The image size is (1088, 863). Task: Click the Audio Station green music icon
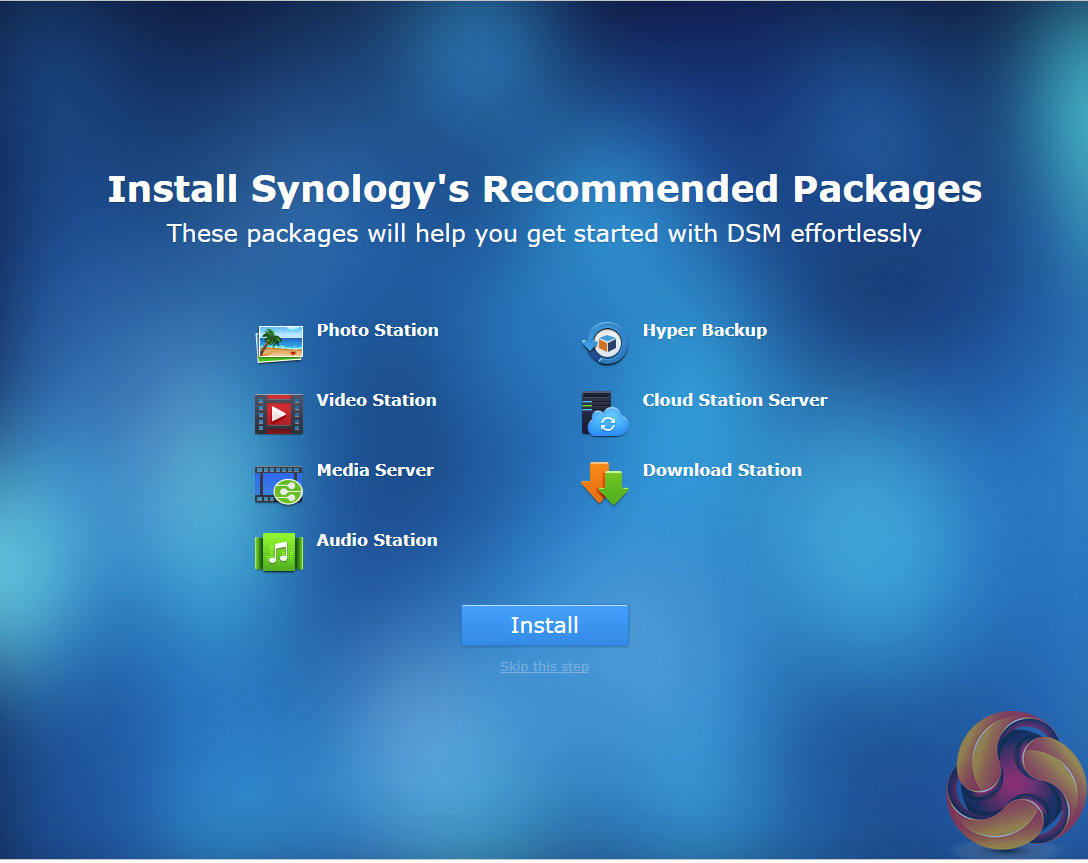coord(279,553)
